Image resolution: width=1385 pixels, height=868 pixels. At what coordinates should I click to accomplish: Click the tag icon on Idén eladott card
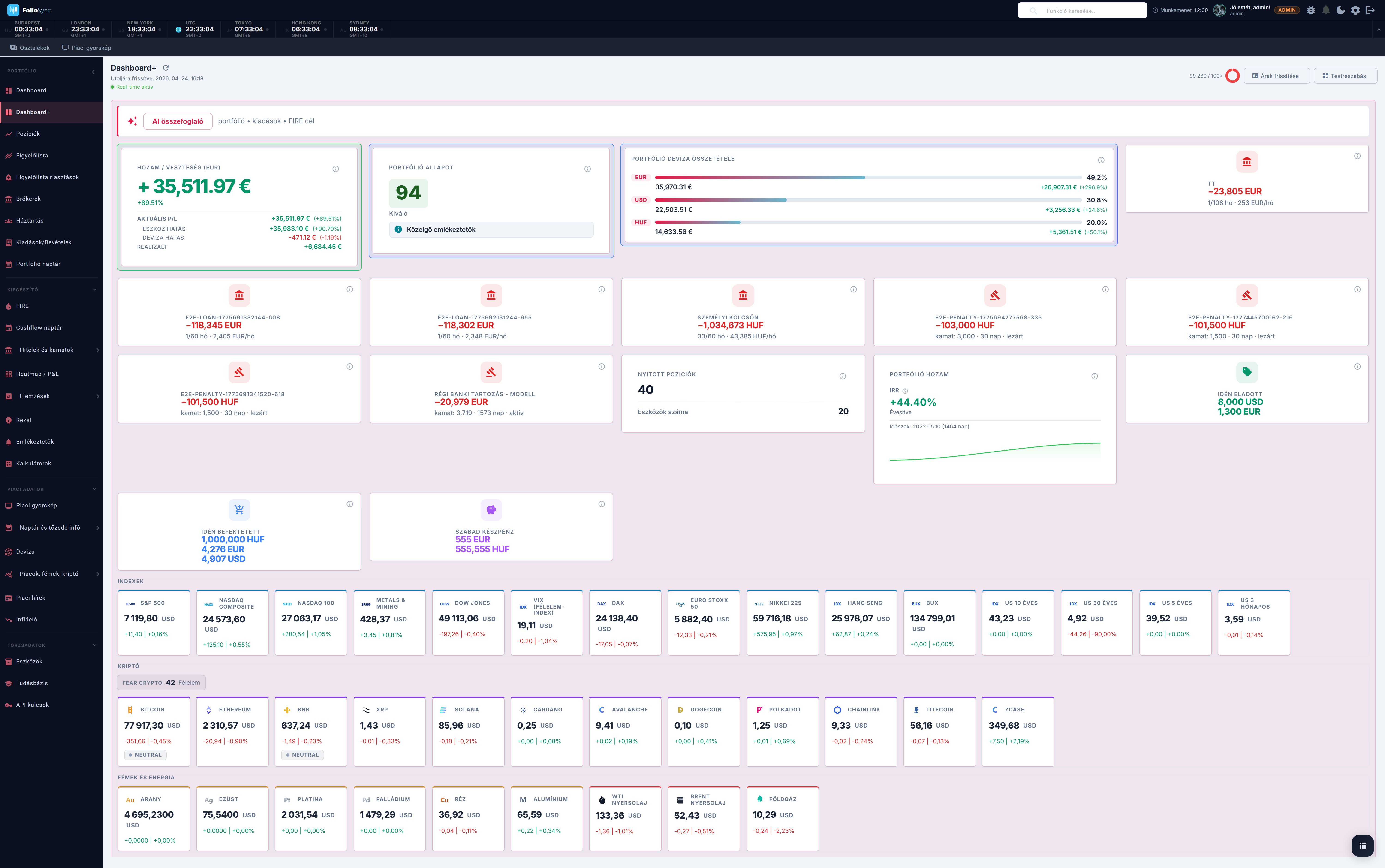point(1247,372)
